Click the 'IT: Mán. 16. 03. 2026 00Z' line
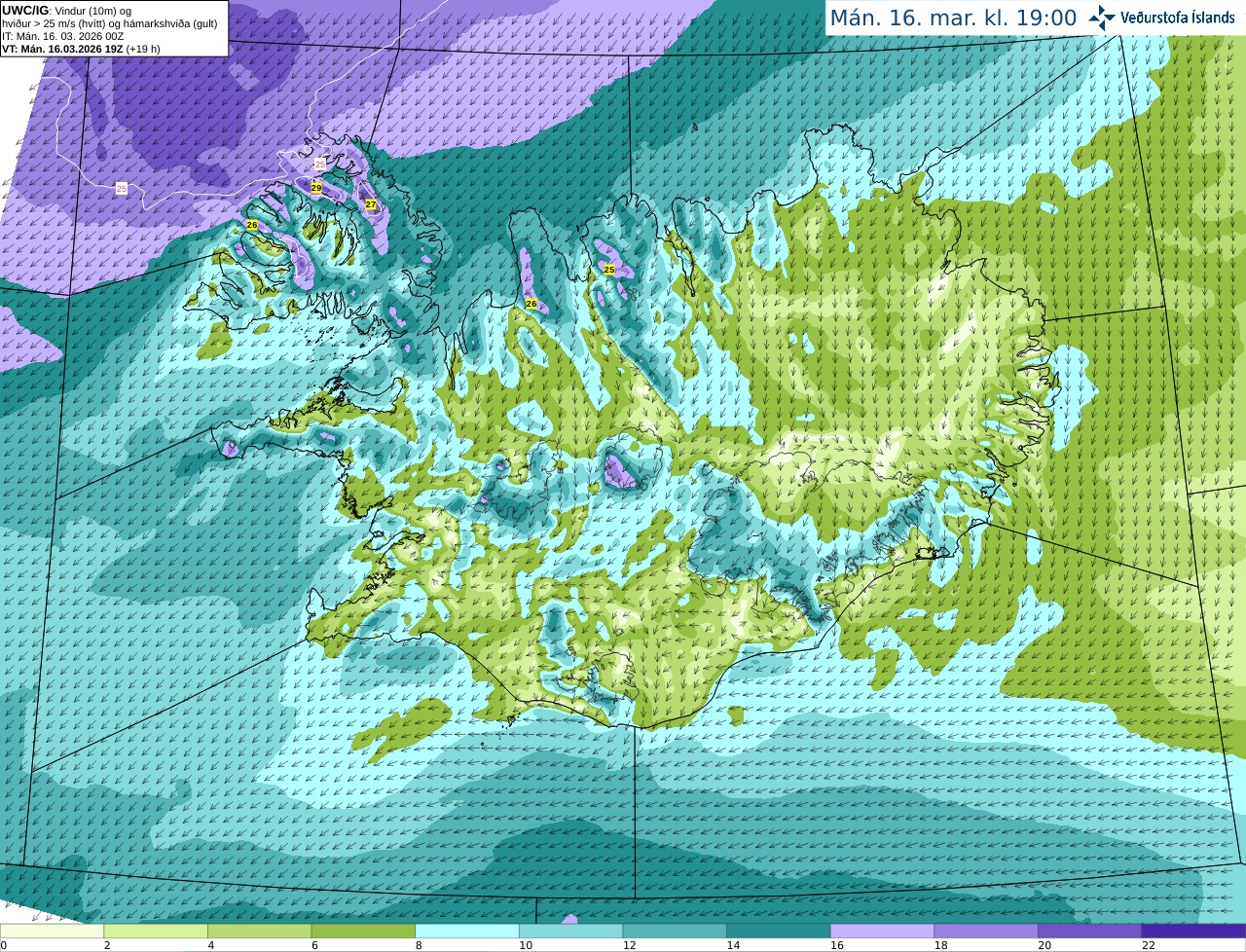 pos(62,36)
